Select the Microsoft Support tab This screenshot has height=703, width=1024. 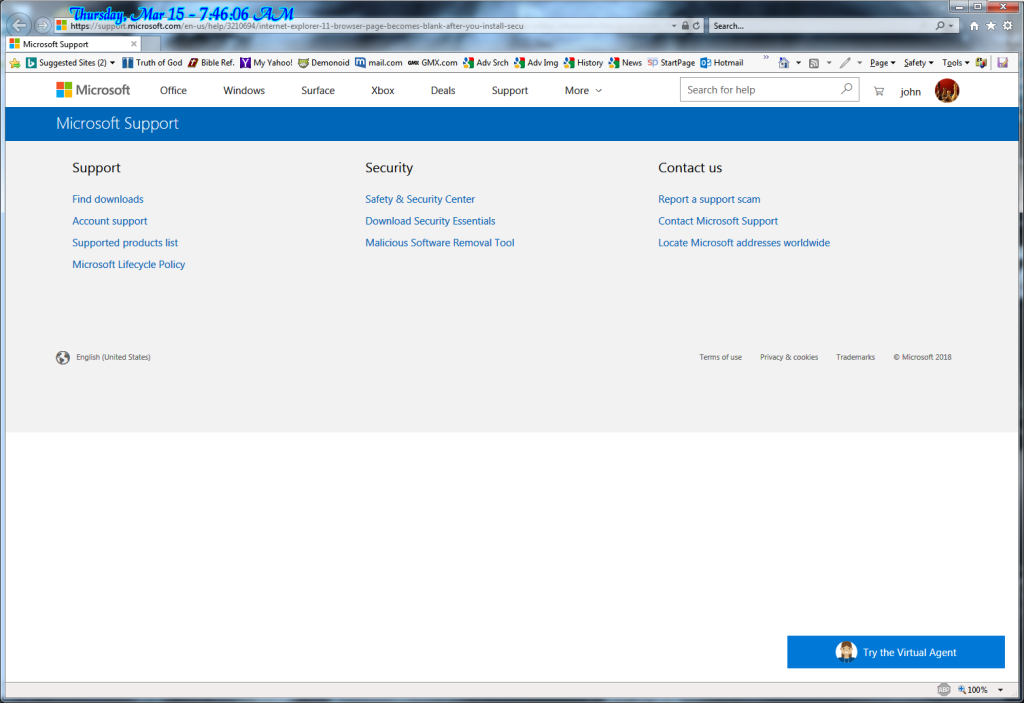(74, 44)
